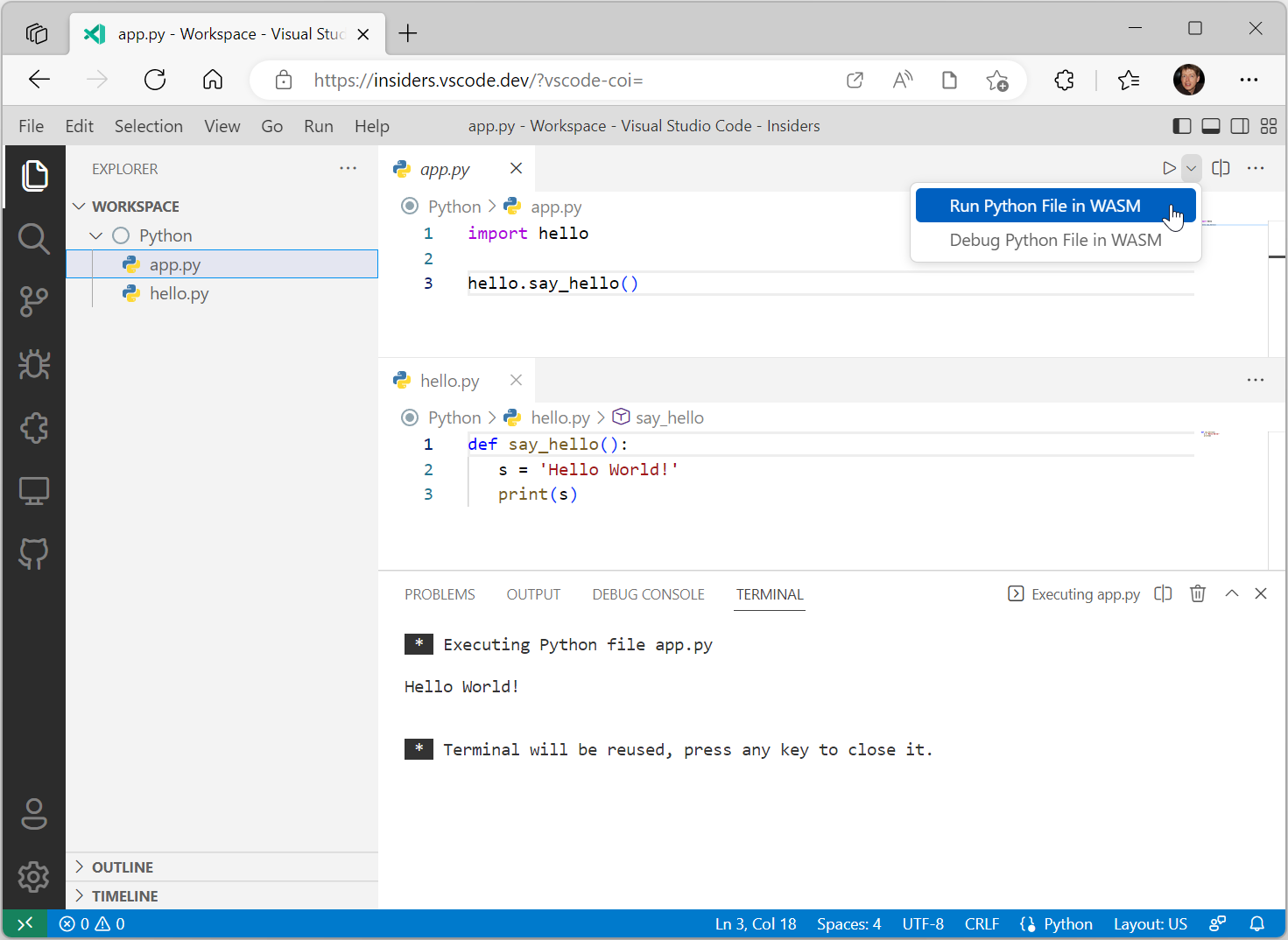The image size is (1288, 940).
Task: Switch to the DEBUG CONSOLE tab
Action: (x=648, y=593)
